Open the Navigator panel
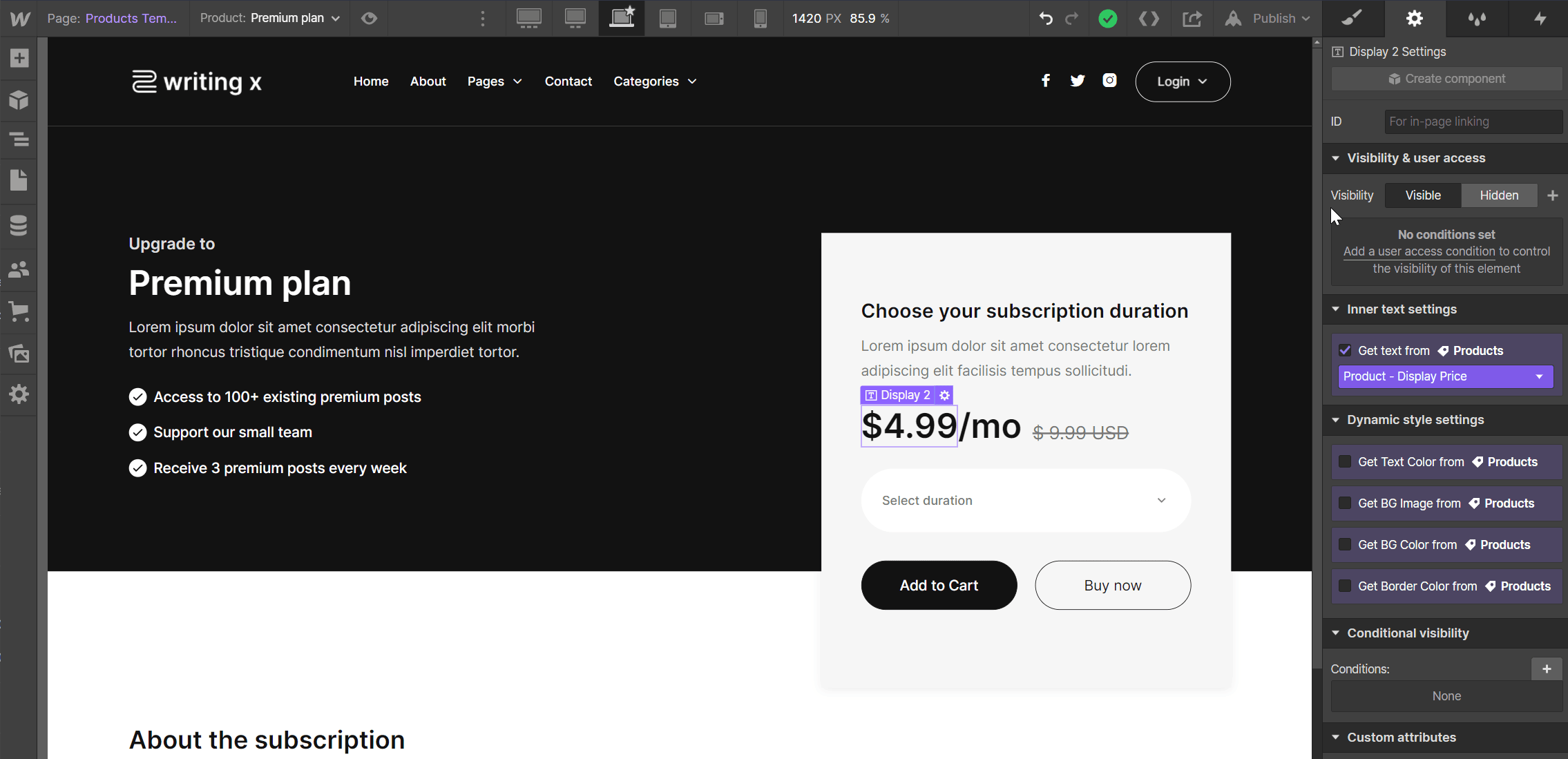The height and width of the screenshot is (759, 1568). click(18, 140)
